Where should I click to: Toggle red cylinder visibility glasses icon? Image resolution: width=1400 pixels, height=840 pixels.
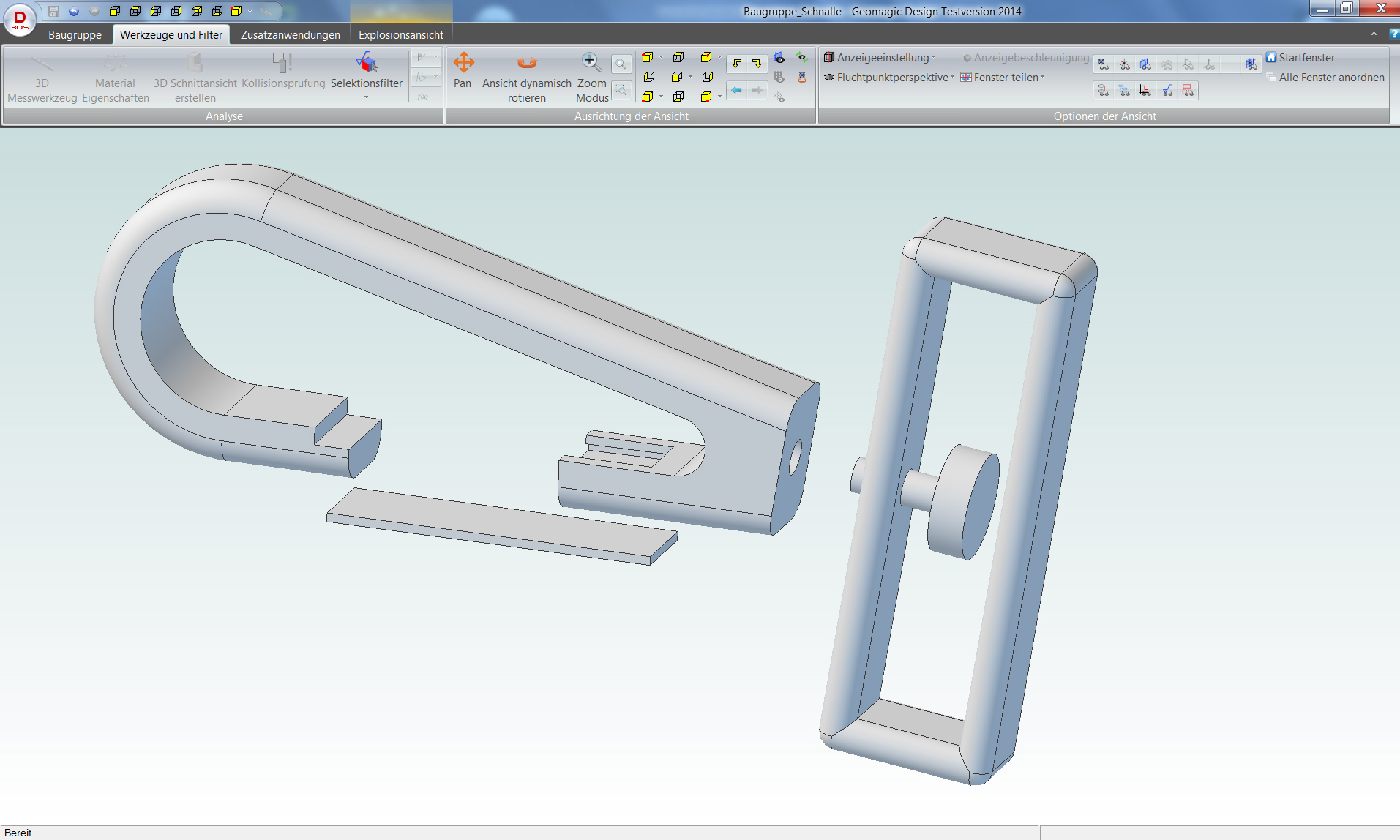(x=1104, y=91)
